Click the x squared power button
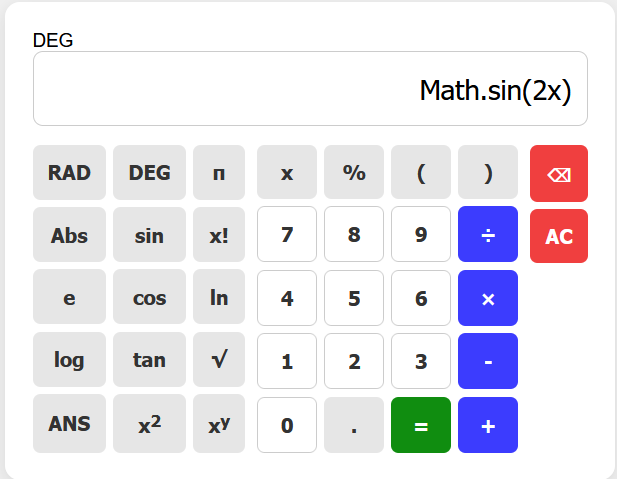 click(150, 424)
